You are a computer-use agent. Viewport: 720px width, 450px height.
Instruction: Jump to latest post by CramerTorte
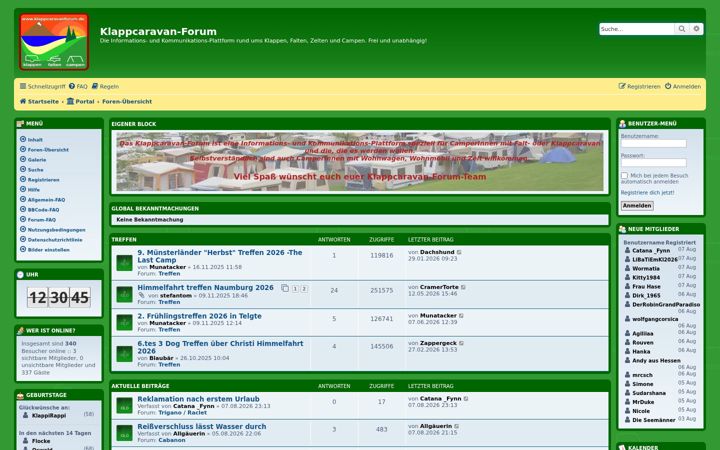point(463,287)
